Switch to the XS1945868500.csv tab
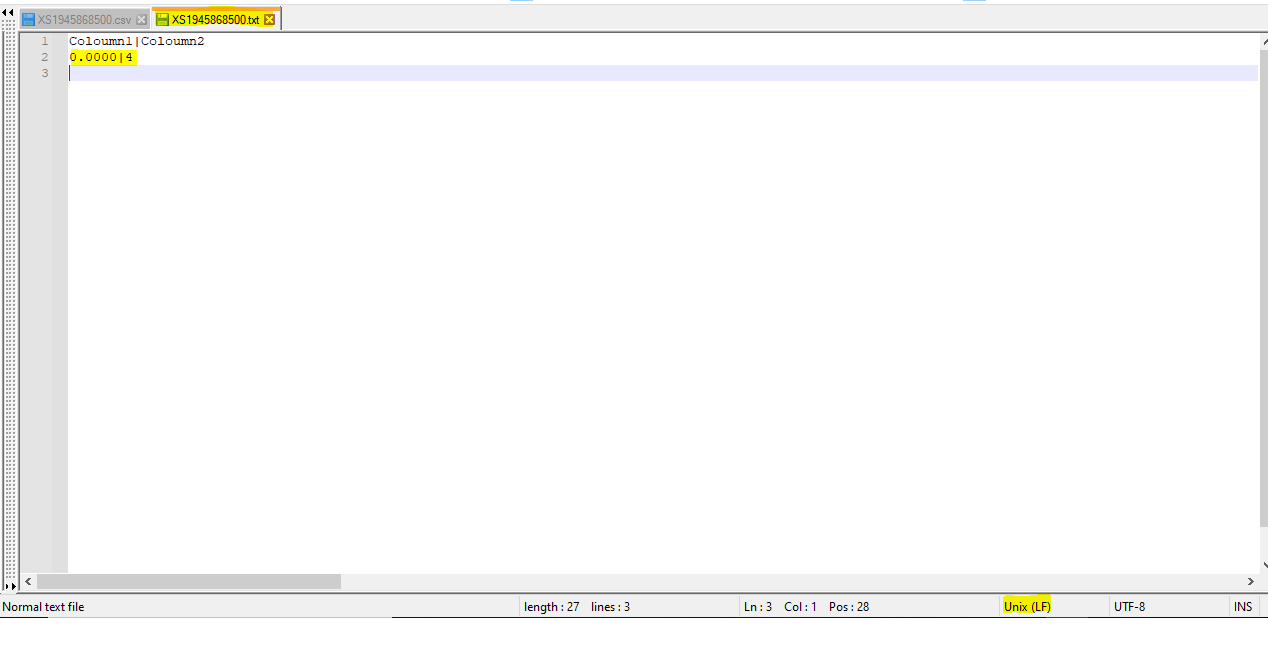The image size is (1268, 648). click(x=84, y=20)
